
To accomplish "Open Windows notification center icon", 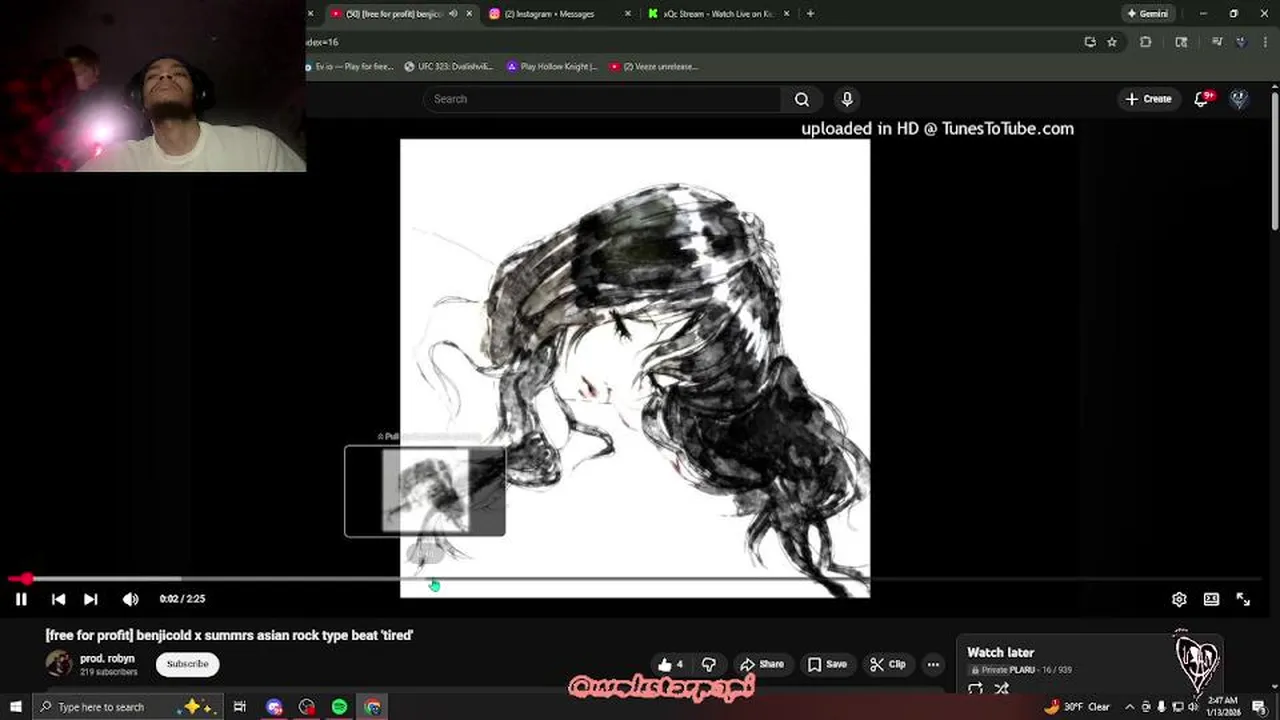I will click(1258, 707).
